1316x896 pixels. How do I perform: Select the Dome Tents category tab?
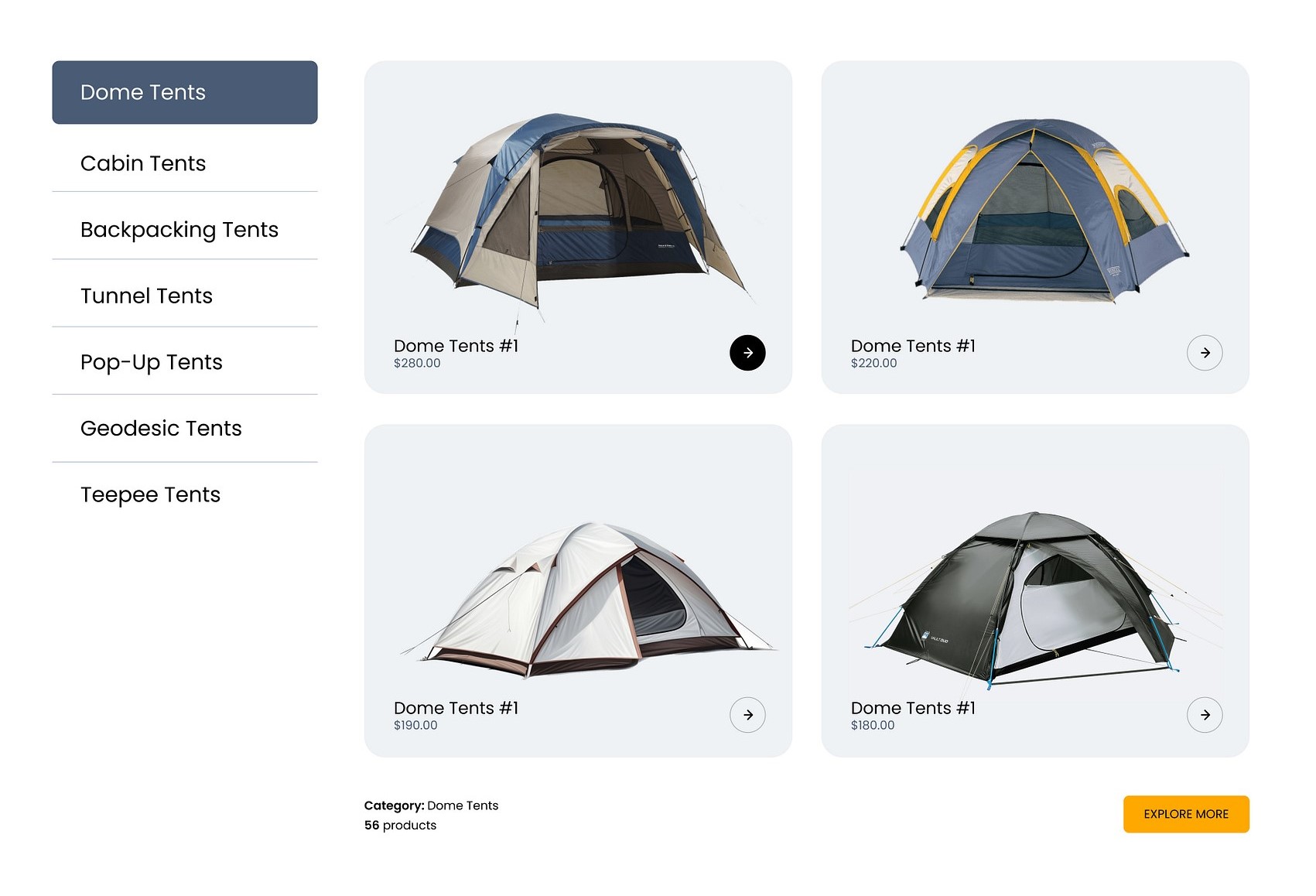pyautogui.click(x=185, y=92)
